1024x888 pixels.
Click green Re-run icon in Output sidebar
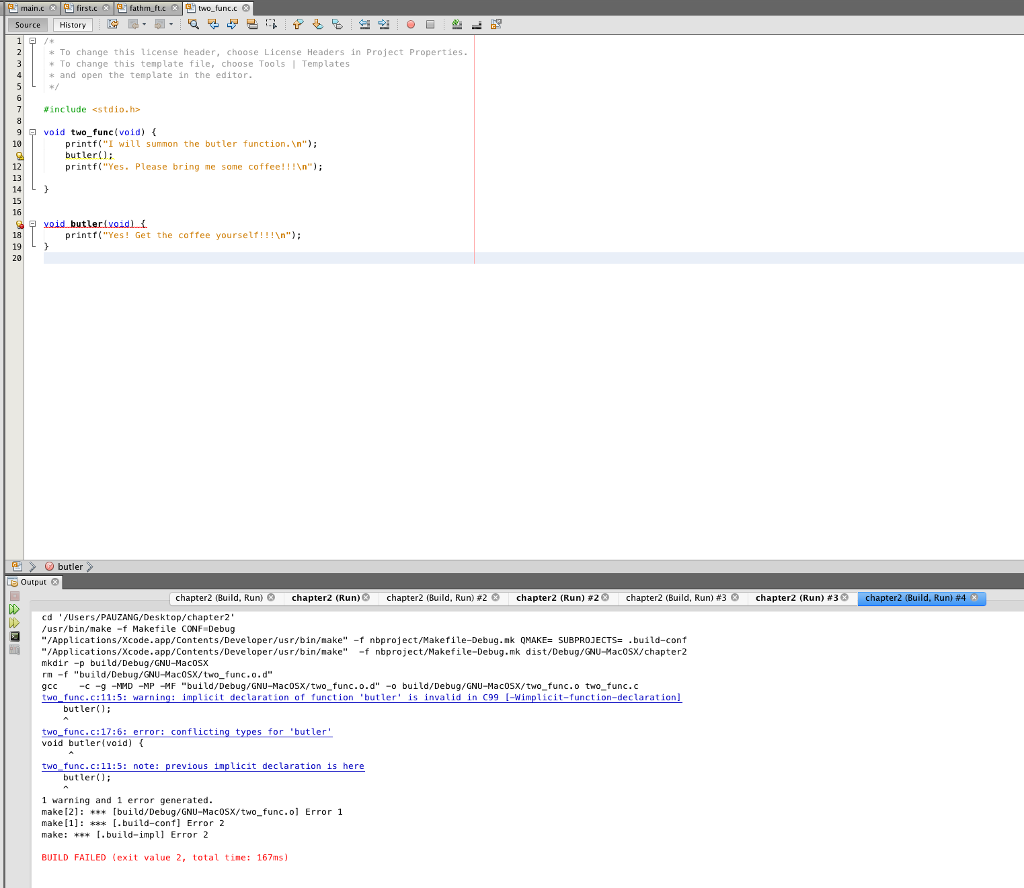[x=14, y=609]
